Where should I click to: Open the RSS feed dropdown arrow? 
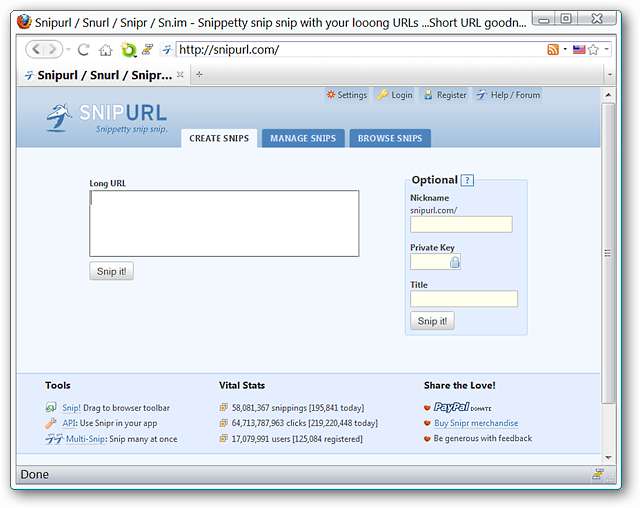click(x=565, y=49)
